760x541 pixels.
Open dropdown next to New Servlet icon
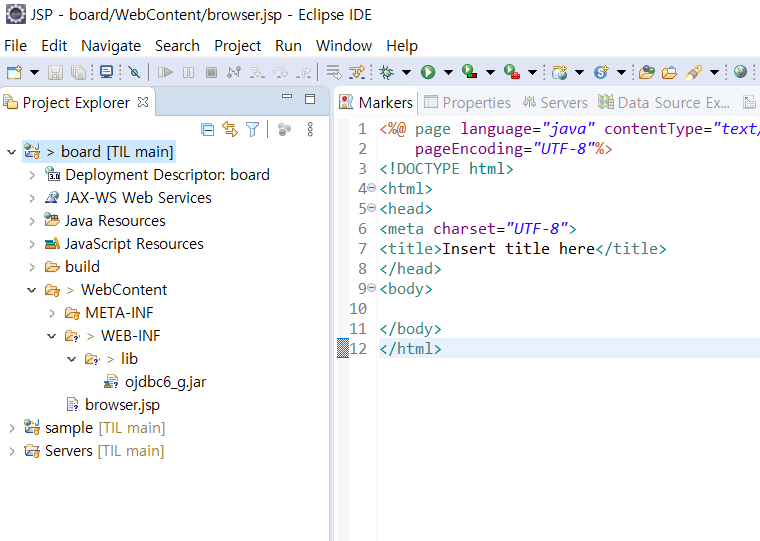pos(622,73)
